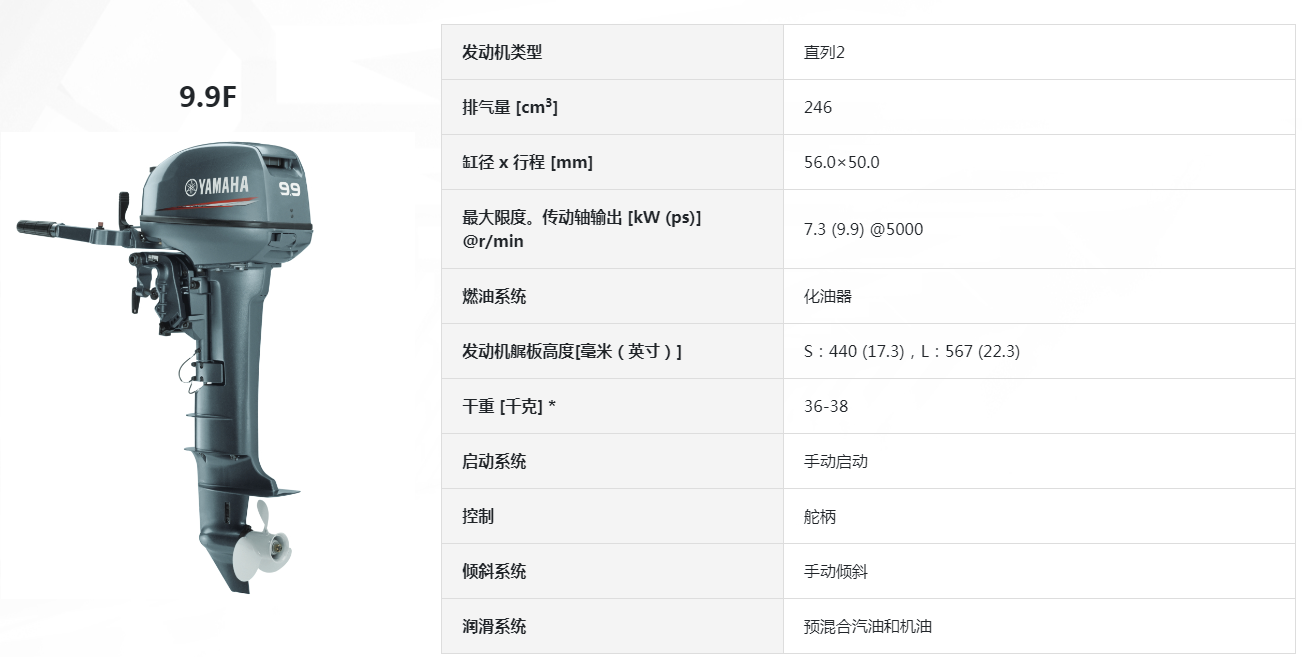The width and height of the screenshot is (1302, 657).
Task: Click the 舵柄 control value cell
Action: tap(1040, 516)
